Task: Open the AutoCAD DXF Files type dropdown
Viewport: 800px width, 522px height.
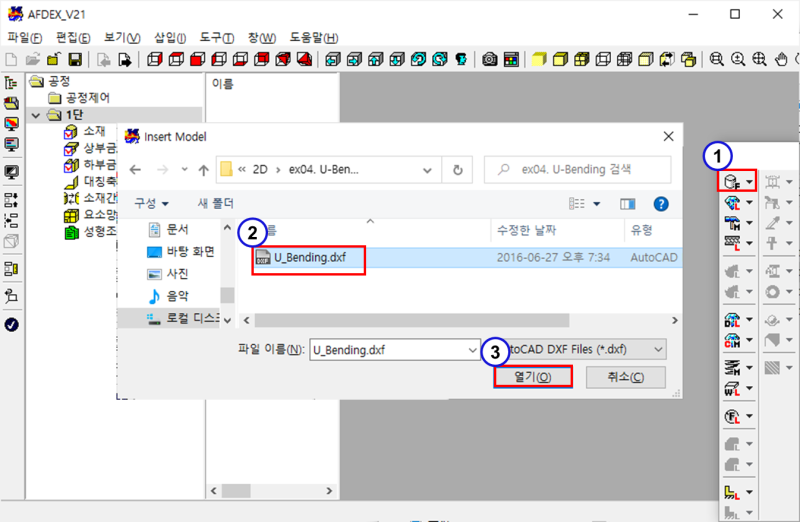Action: pos(656,349)
